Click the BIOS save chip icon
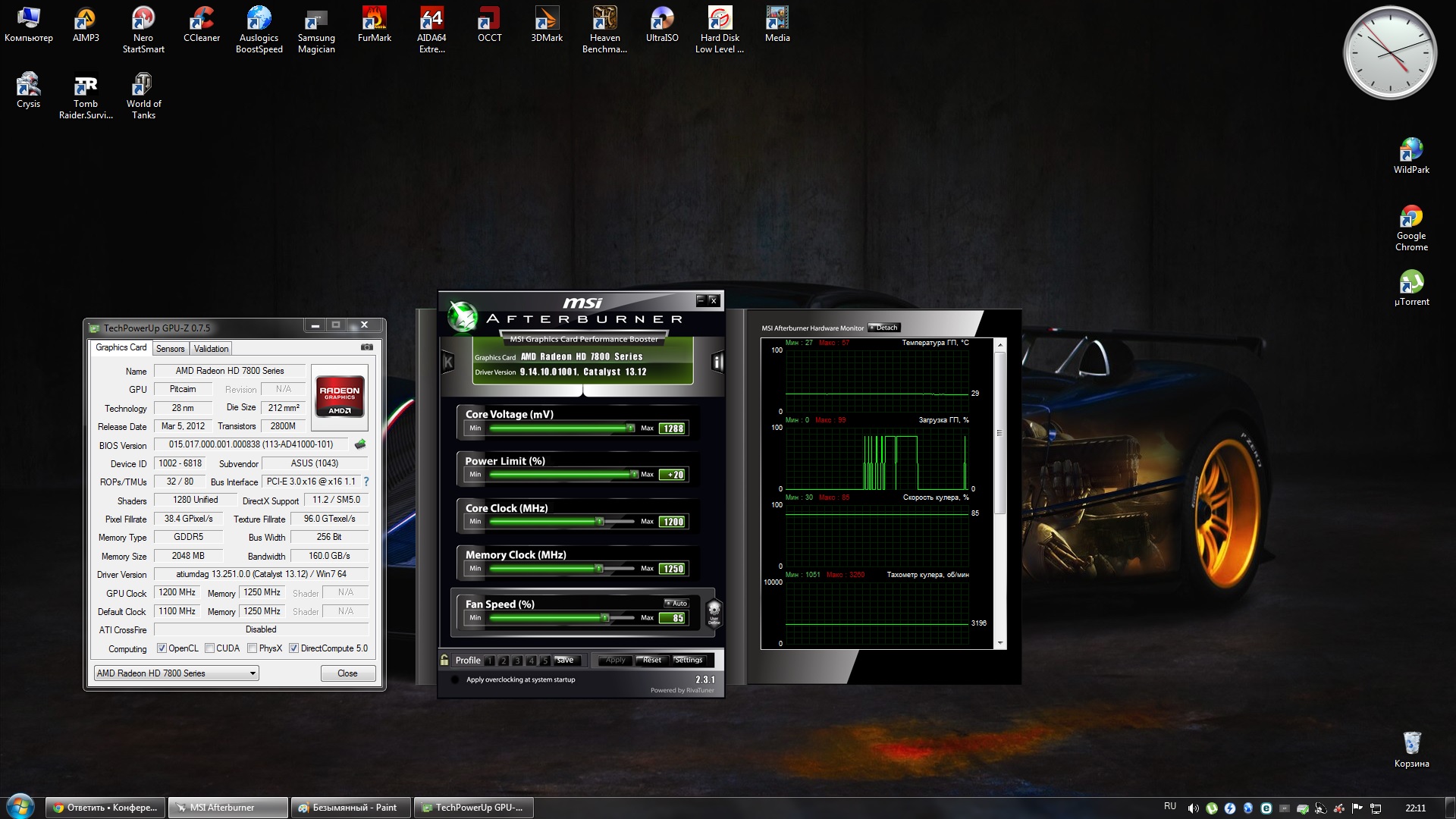Image resolution: width=1456 pixels, height=819 pixels. coord(360,444)
